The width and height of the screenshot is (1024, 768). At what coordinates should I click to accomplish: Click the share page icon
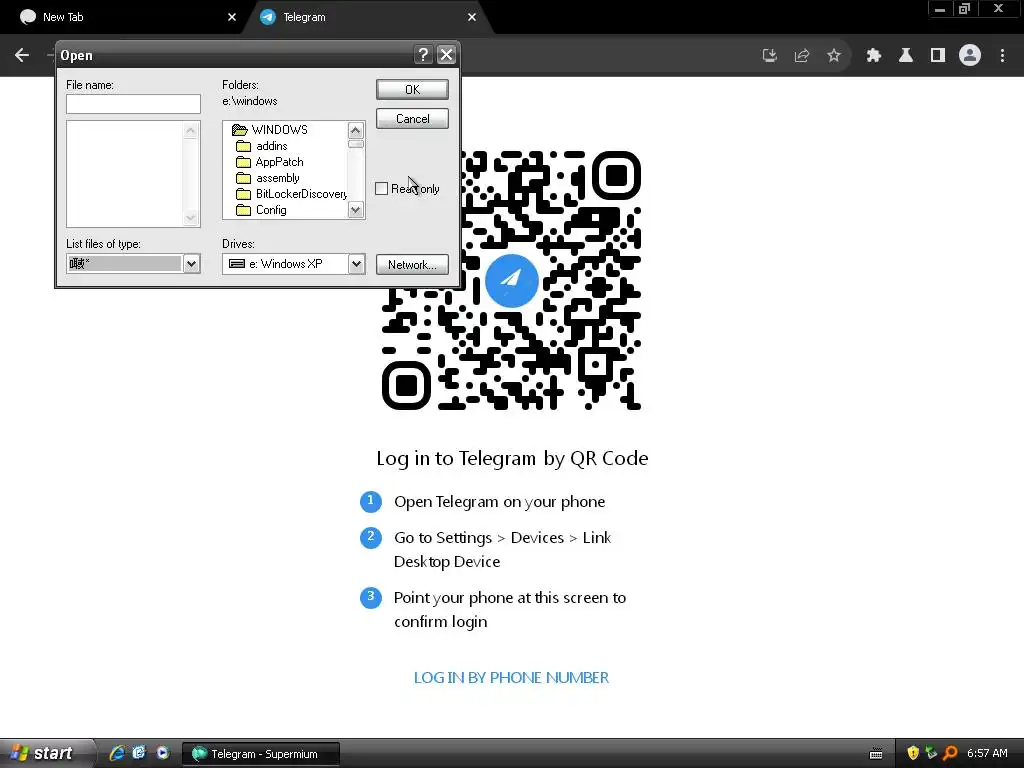[802, 56]
